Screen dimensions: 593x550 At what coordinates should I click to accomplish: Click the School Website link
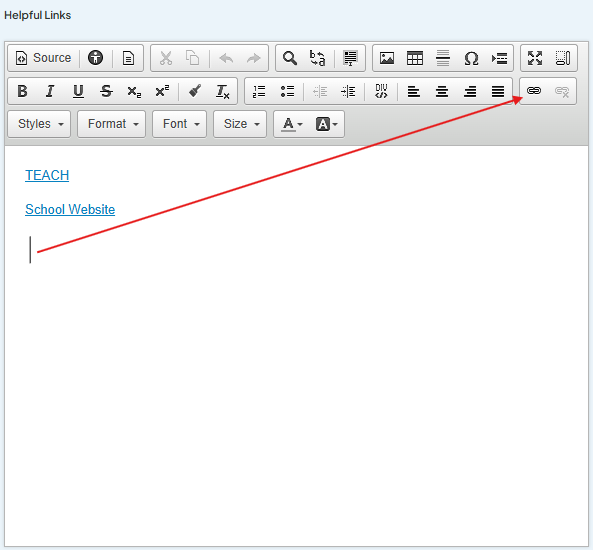pyautogui.click(x=70, y=210)
